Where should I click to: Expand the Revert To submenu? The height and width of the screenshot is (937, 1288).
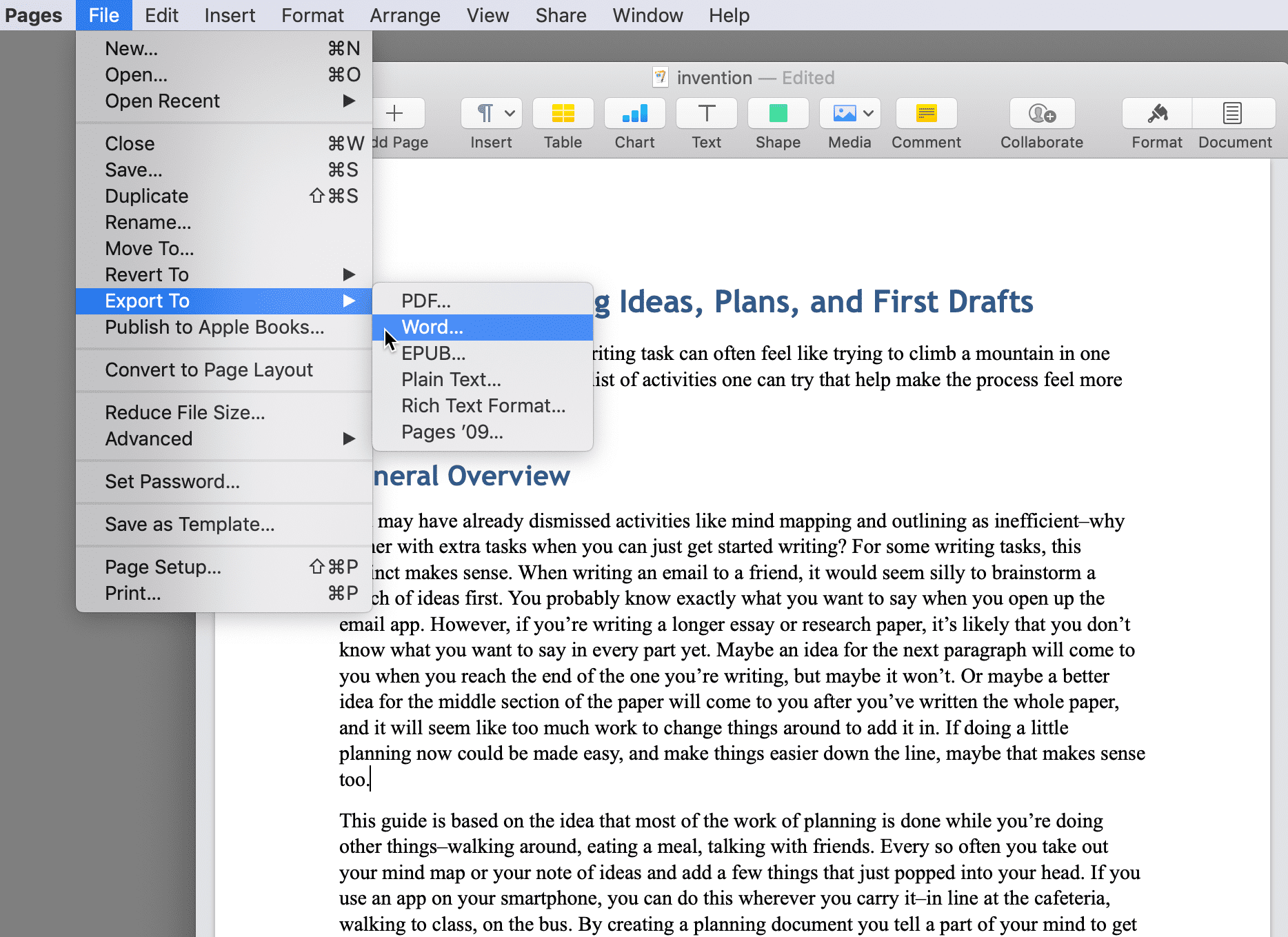point(349,274)
